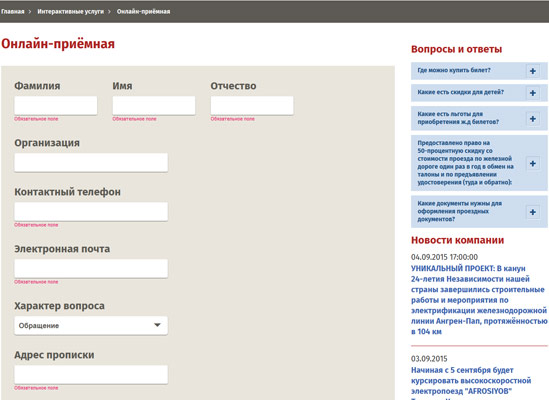The height and width of the screenshot is (400, 549).
Task: Click into the Контактный телефон field
Action: coord(91,211)
